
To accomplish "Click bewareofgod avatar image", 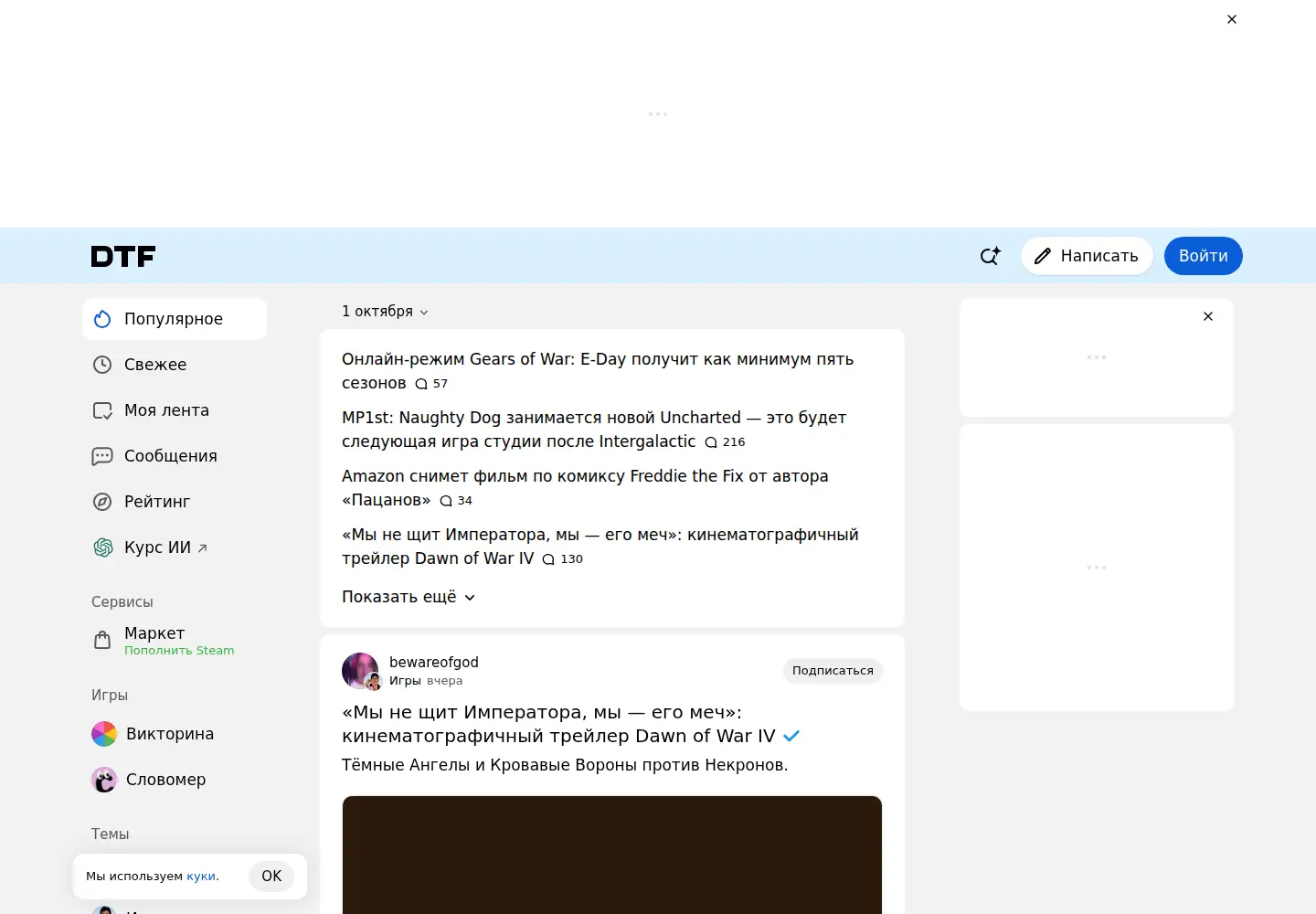I will (x=360, y=671).
